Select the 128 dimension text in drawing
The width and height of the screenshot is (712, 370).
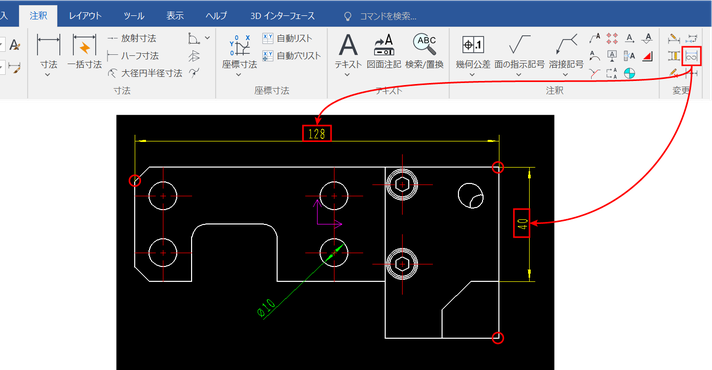coord(317,133)
